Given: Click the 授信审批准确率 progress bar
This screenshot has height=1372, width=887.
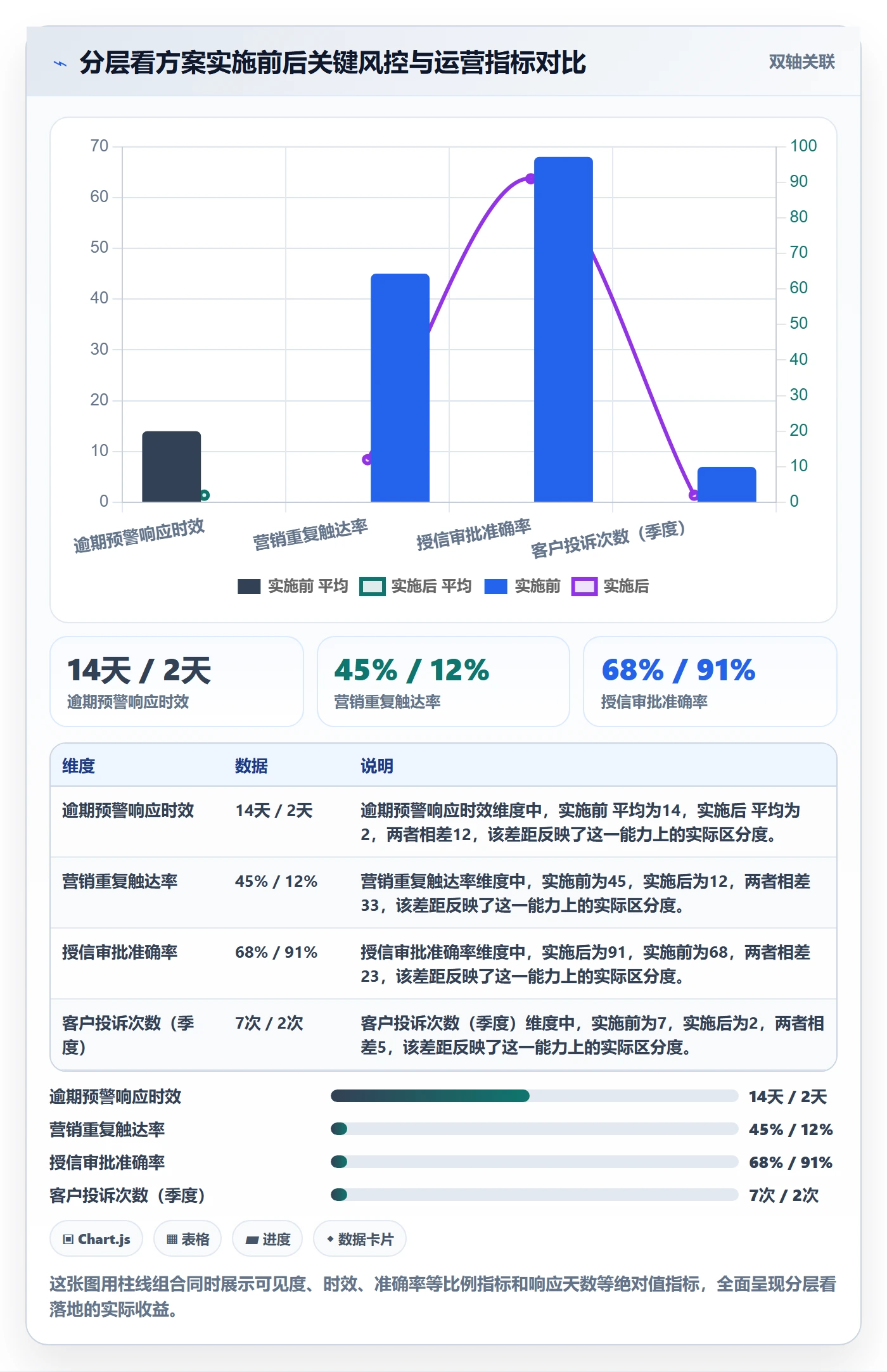Looking at the screenshot, I should pyautogui.click(x=534, y=1162).
